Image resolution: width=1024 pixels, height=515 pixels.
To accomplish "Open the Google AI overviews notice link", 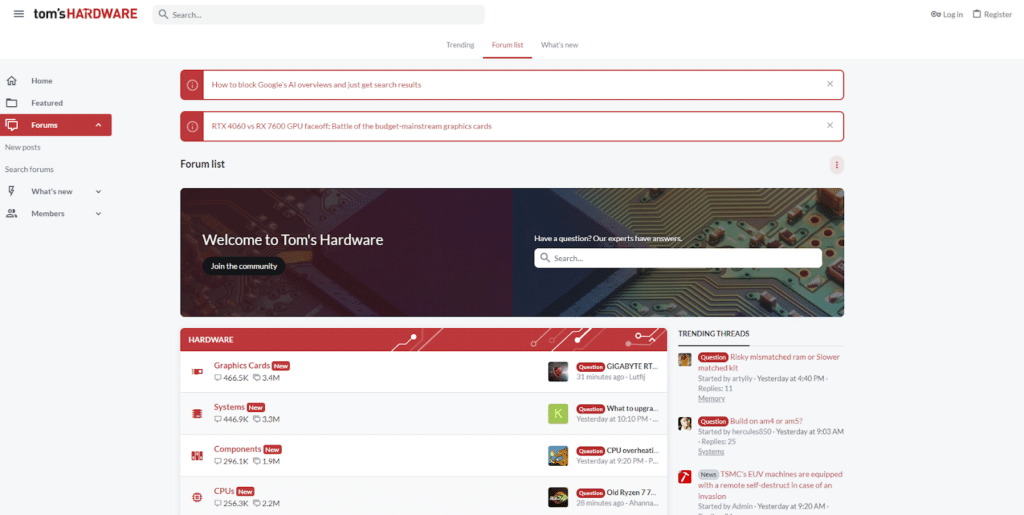I will [x=316, y=85].
